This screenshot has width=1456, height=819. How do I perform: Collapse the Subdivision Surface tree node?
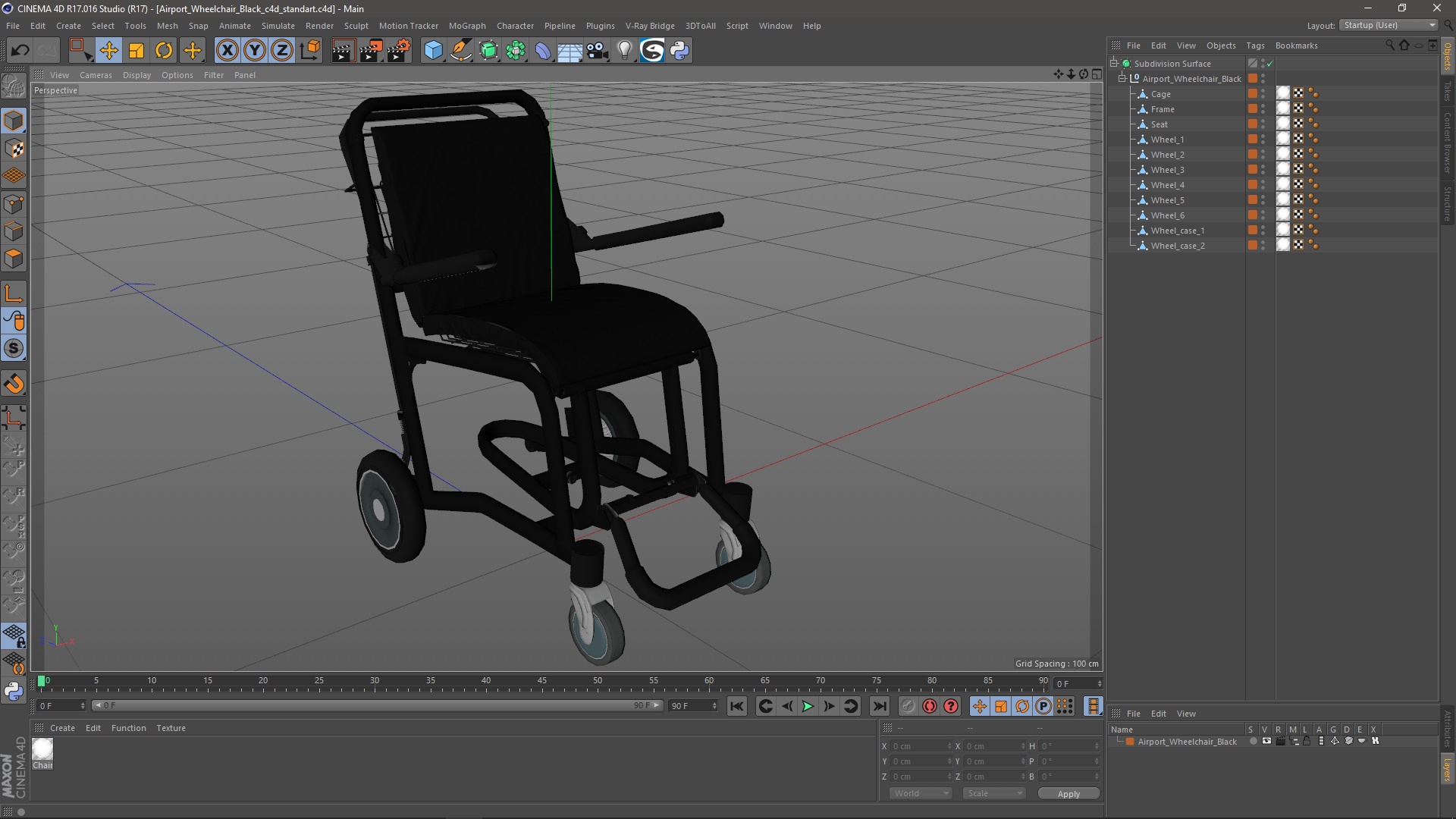[1114, 64]
